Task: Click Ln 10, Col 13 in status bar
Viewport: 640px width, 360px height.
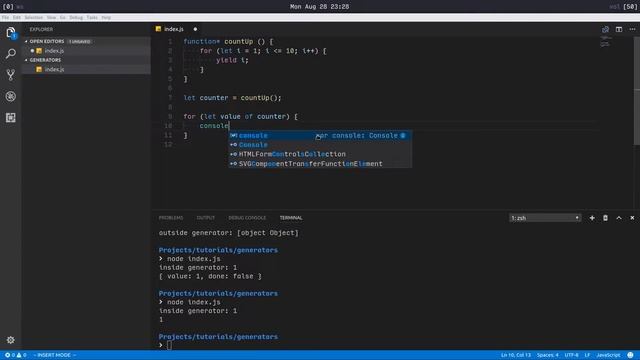Action: point(516,355)
